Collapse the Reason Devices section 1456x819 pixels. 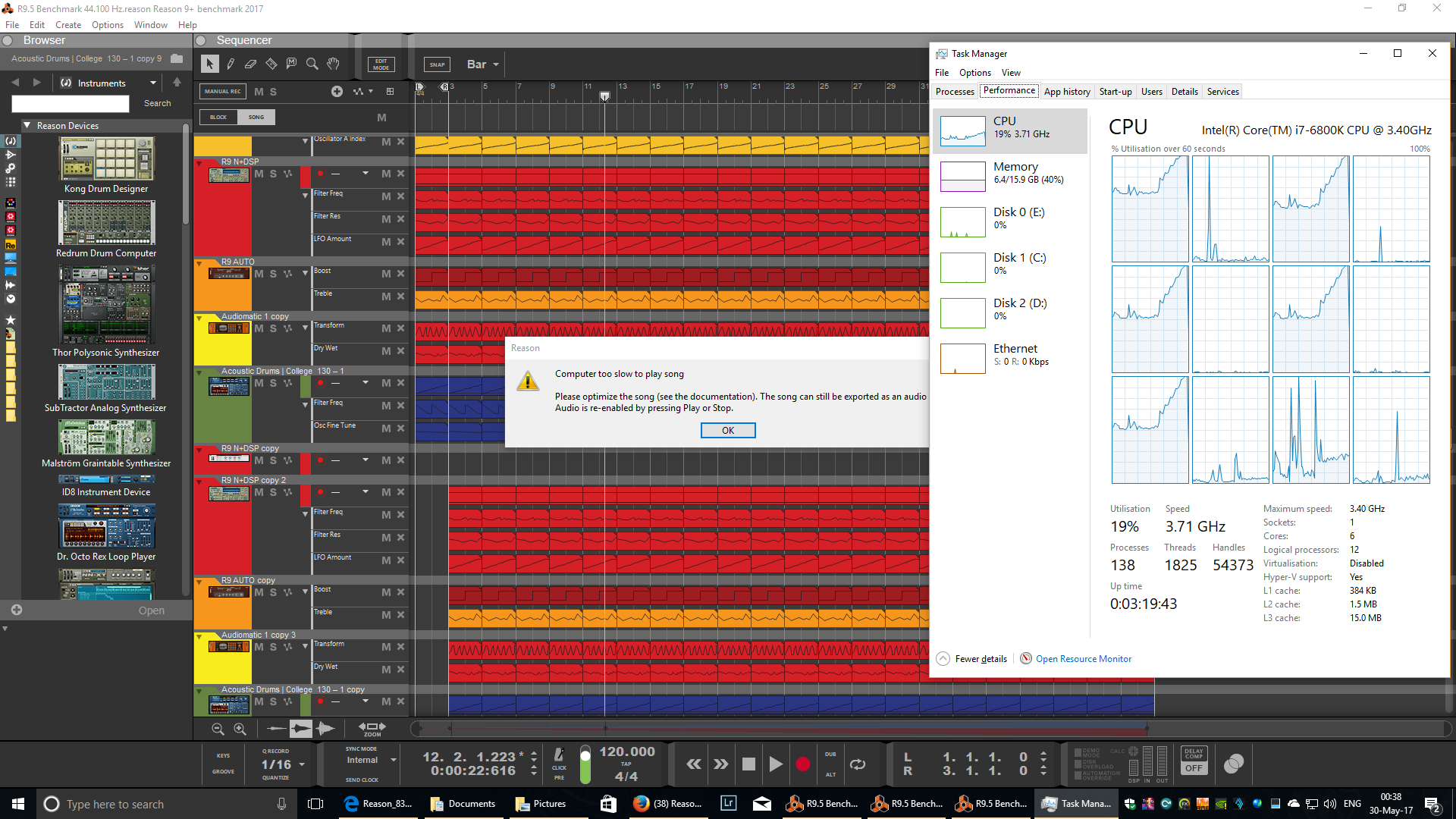(27, 125)
